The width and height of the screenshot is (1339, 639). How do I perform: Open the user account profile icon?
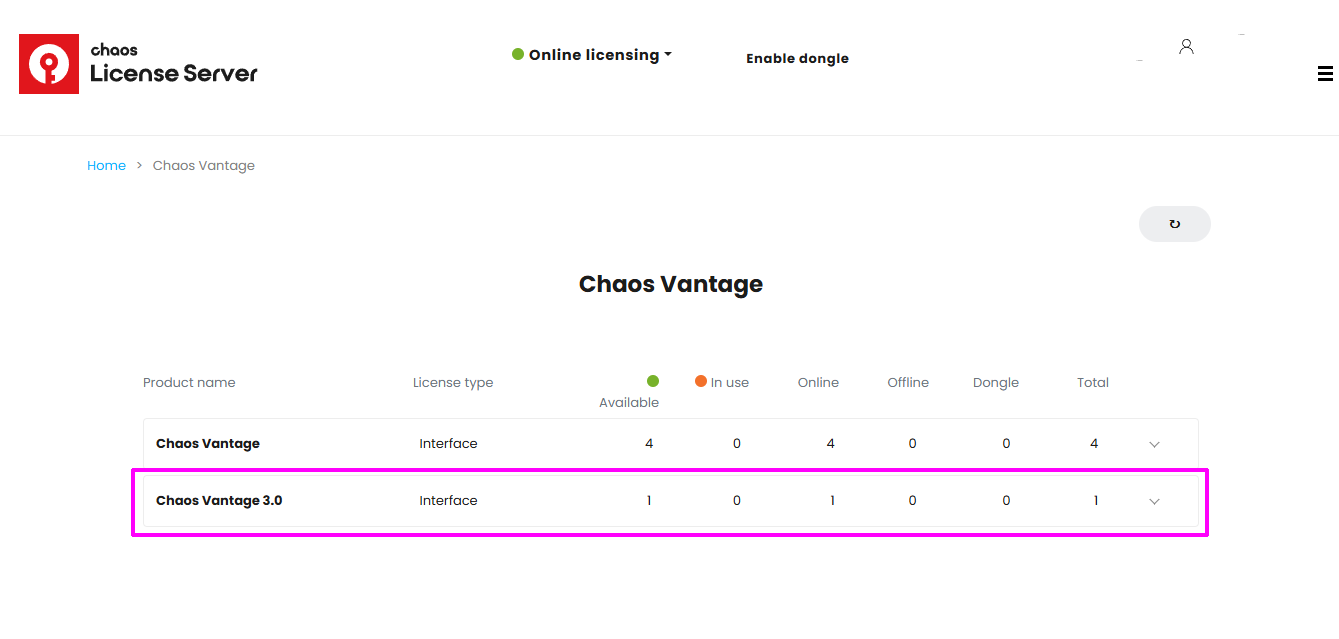coord(1186,46)
